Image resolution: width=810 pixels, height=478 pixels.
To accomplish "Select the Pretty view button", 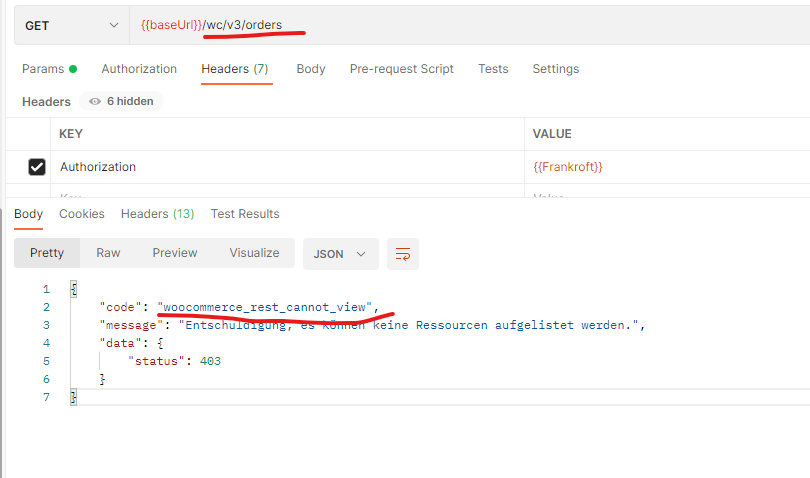I will 47,253.
